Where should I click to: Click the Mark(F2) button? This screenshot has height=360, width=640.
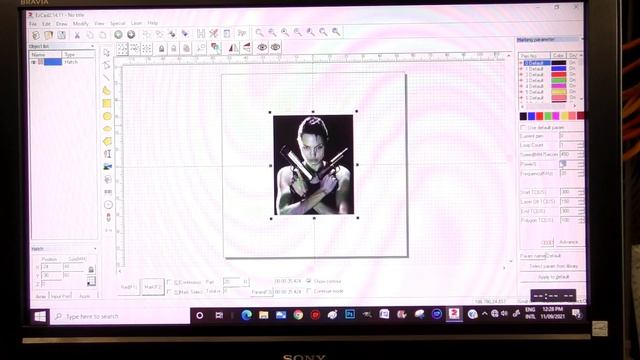point(153,287)
